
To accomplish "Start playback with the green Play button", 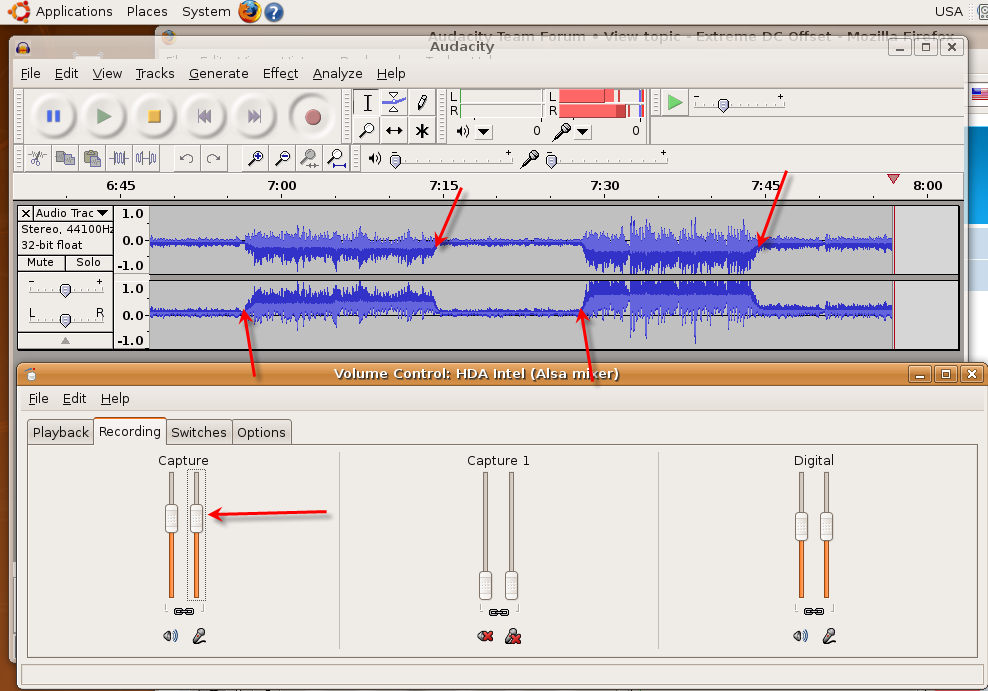I will (104, 117).
